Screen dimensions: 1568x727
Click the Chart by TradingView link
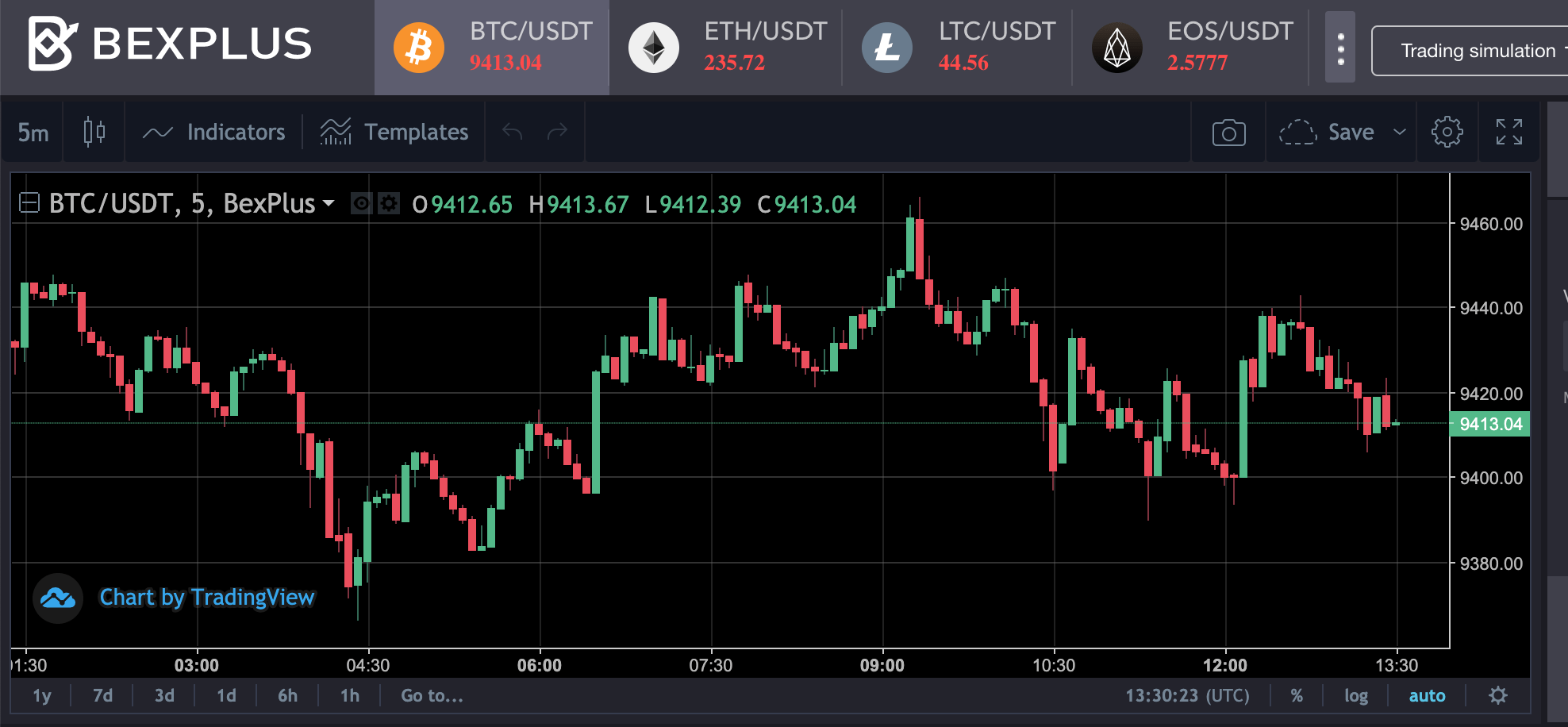tap(206, 598)
